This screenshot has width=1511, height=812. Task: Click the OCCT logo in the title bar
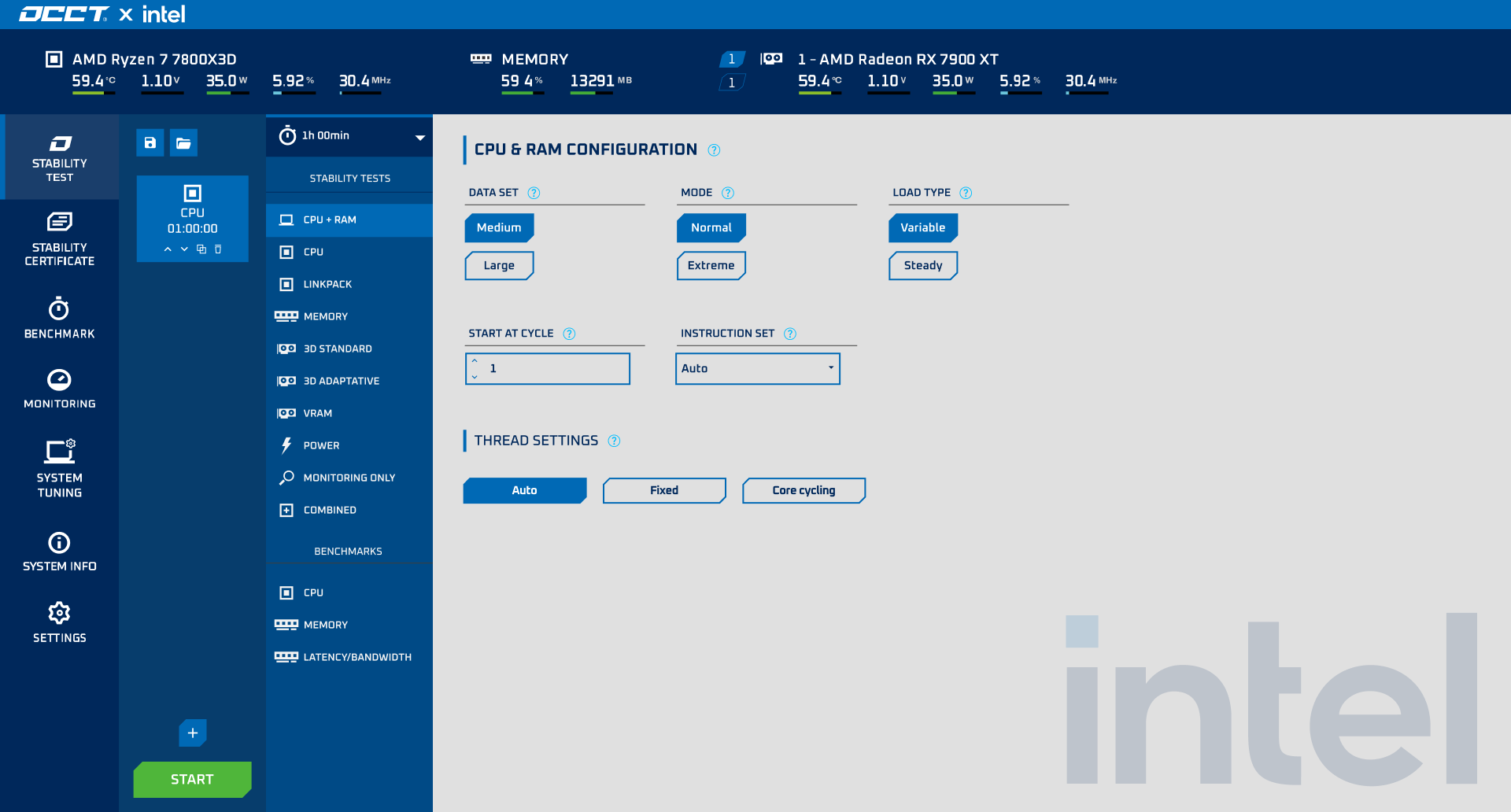pos(63,14)
